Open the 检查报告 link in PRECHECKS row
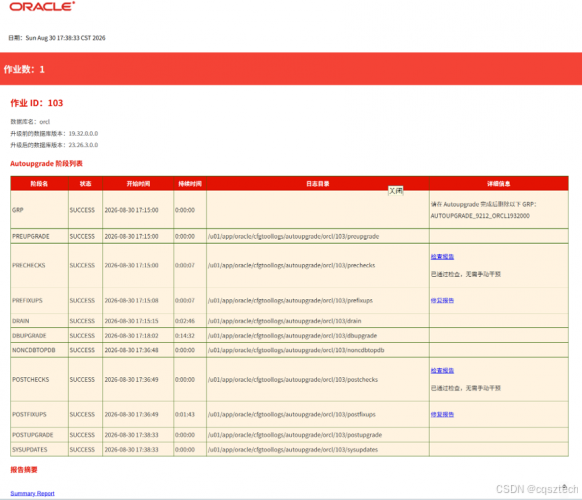Viewport: 582px width, 500px height. tap(442, 256)
